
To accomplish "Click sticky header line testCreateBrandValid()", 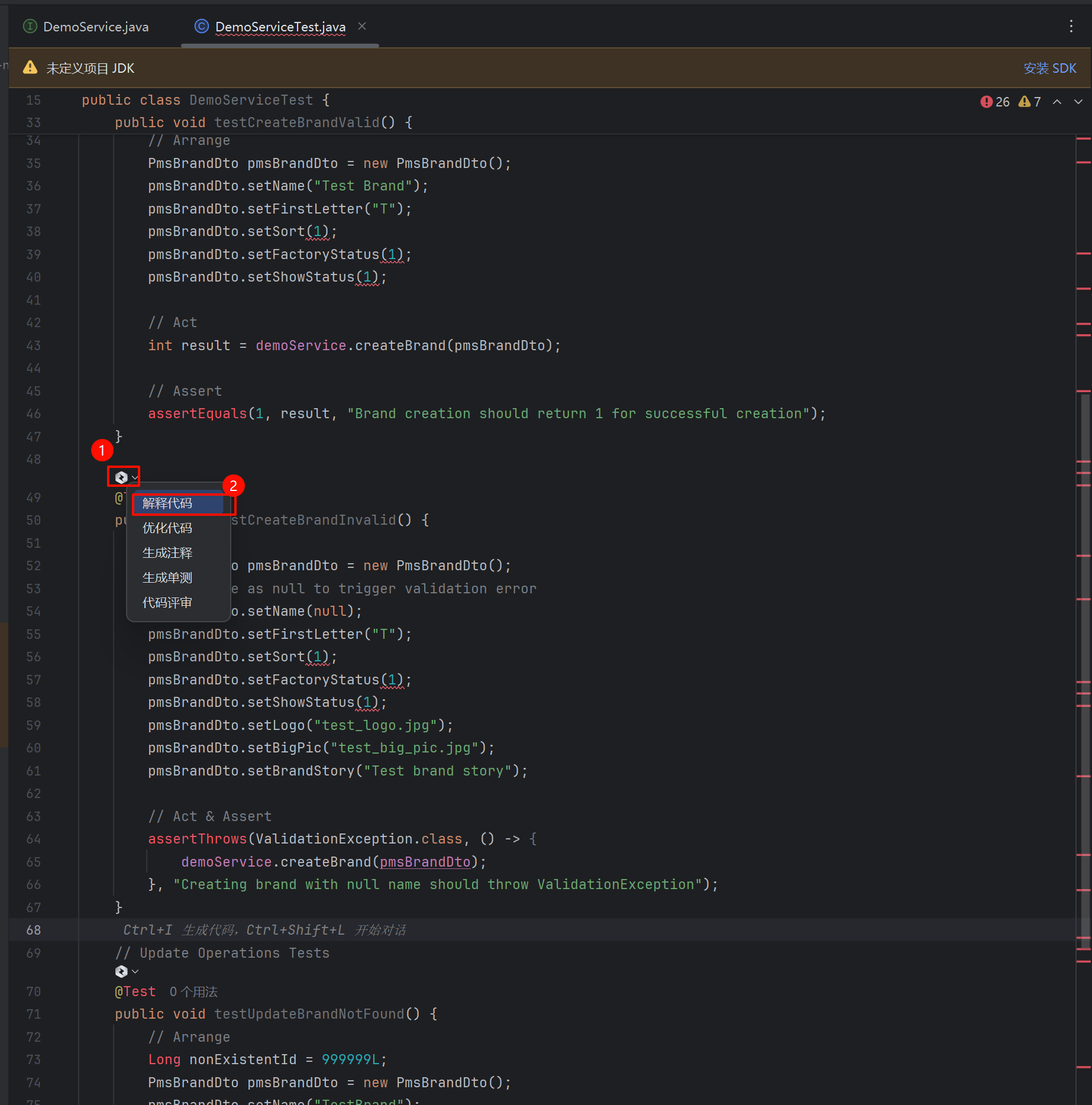I will (263, 122).
